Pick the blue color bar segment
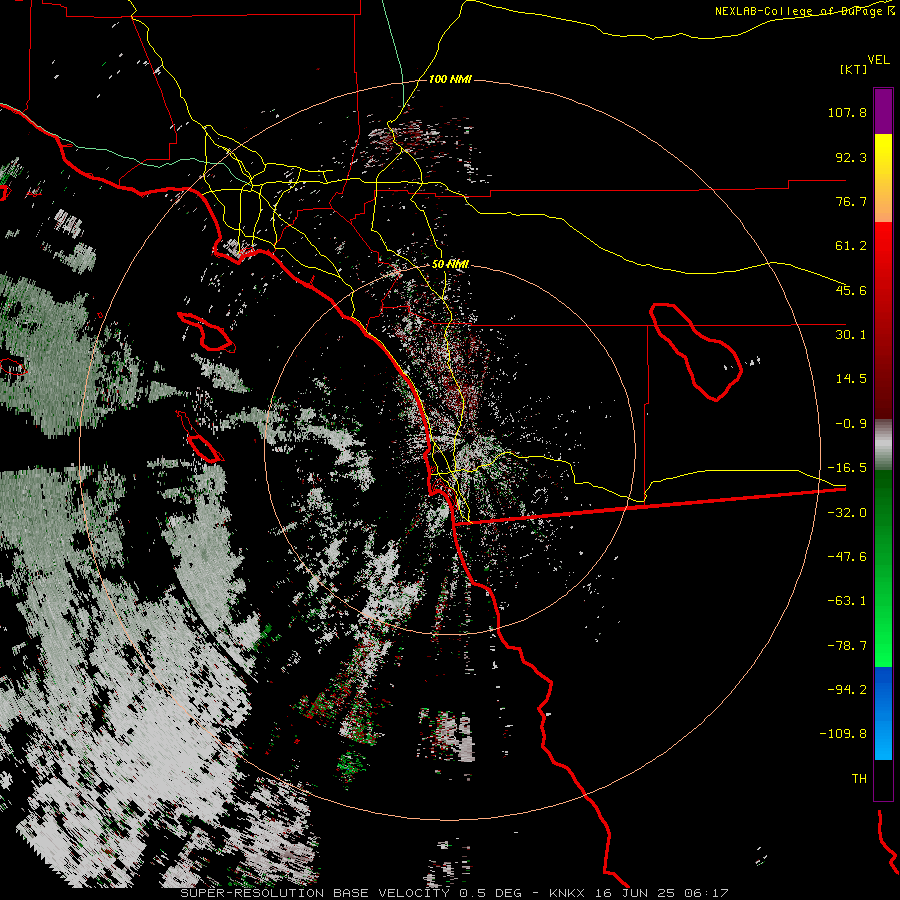The height and width of the screenshot is (900, 900). coord(883,713)
